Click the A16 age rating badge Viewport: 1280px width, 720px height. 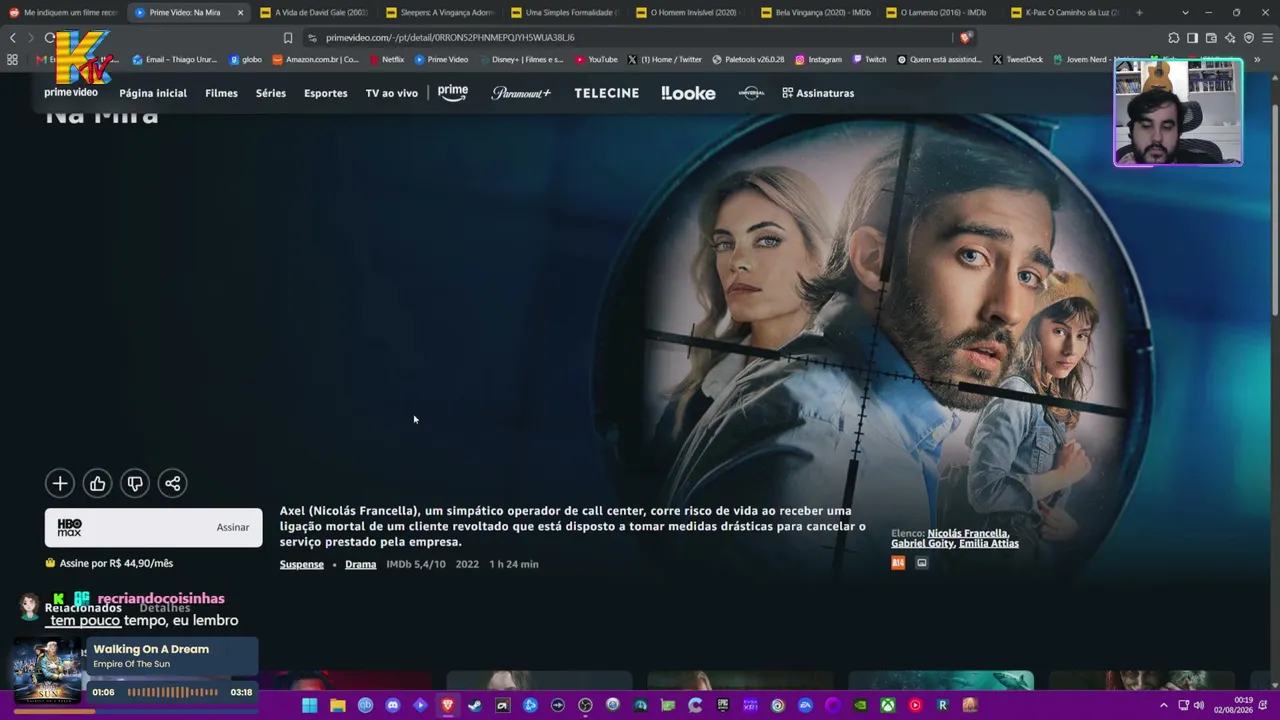click(x=898, y=563)
